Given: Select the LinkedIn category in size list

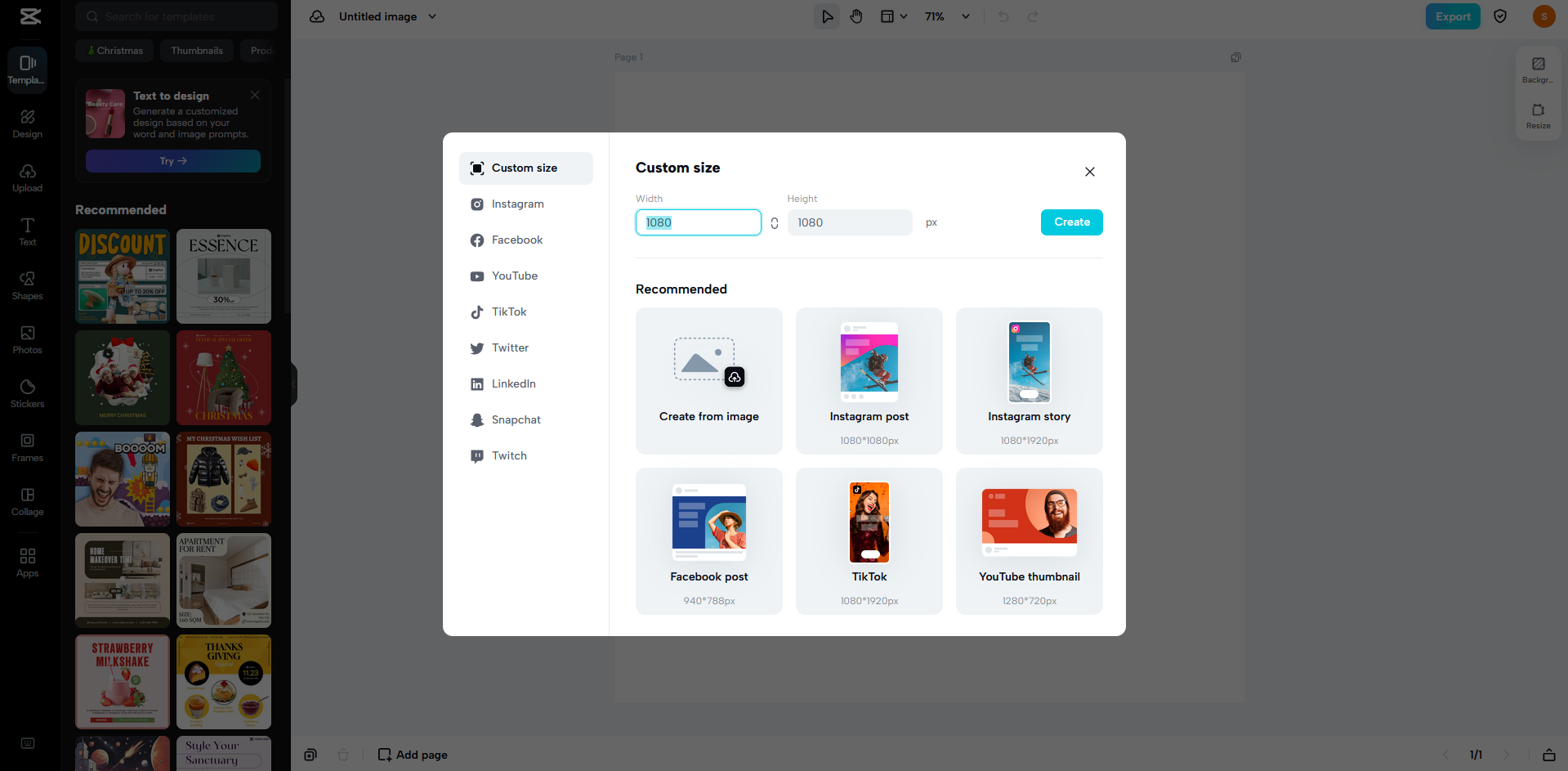Looking at the screenshot, I should [513, 384].
